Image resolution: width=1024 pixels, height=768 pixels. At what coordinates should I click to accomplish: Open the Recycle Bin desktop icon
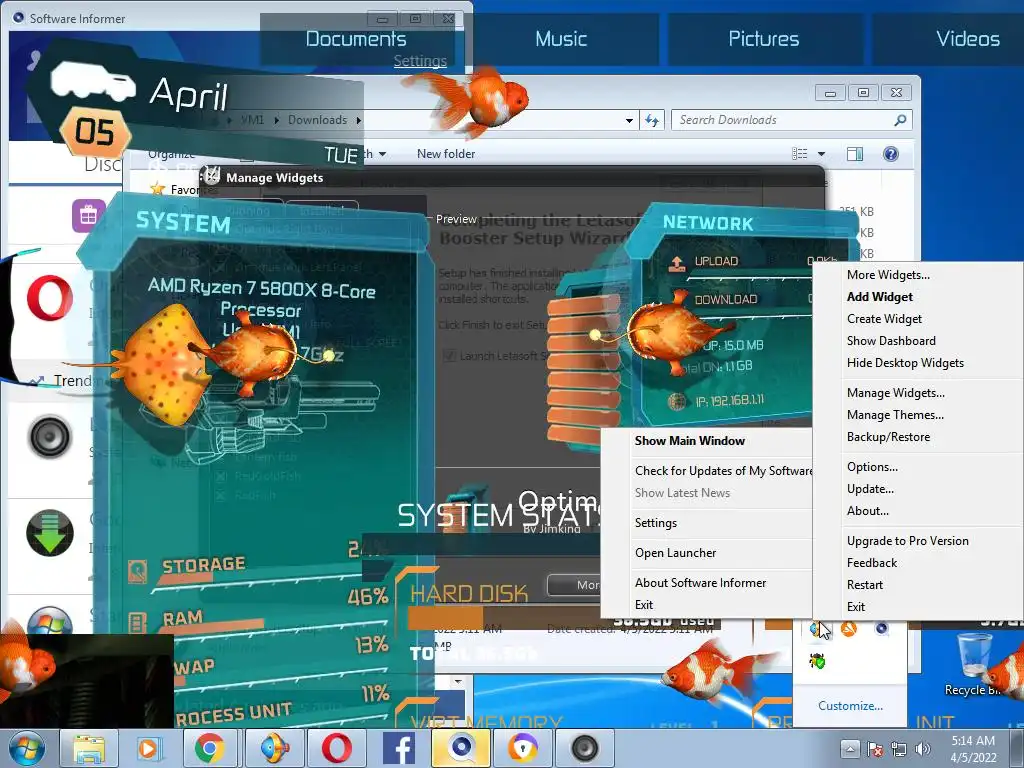[x=974, y=665]
